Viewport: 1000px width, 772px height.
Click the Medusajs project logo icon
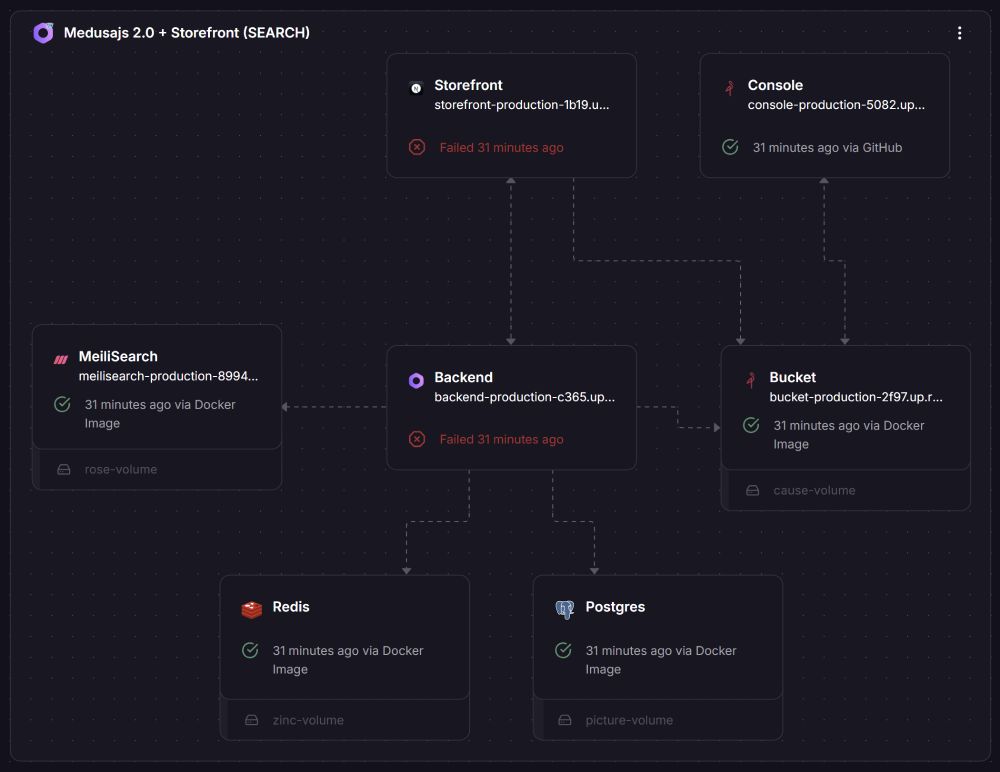(43, 33)
